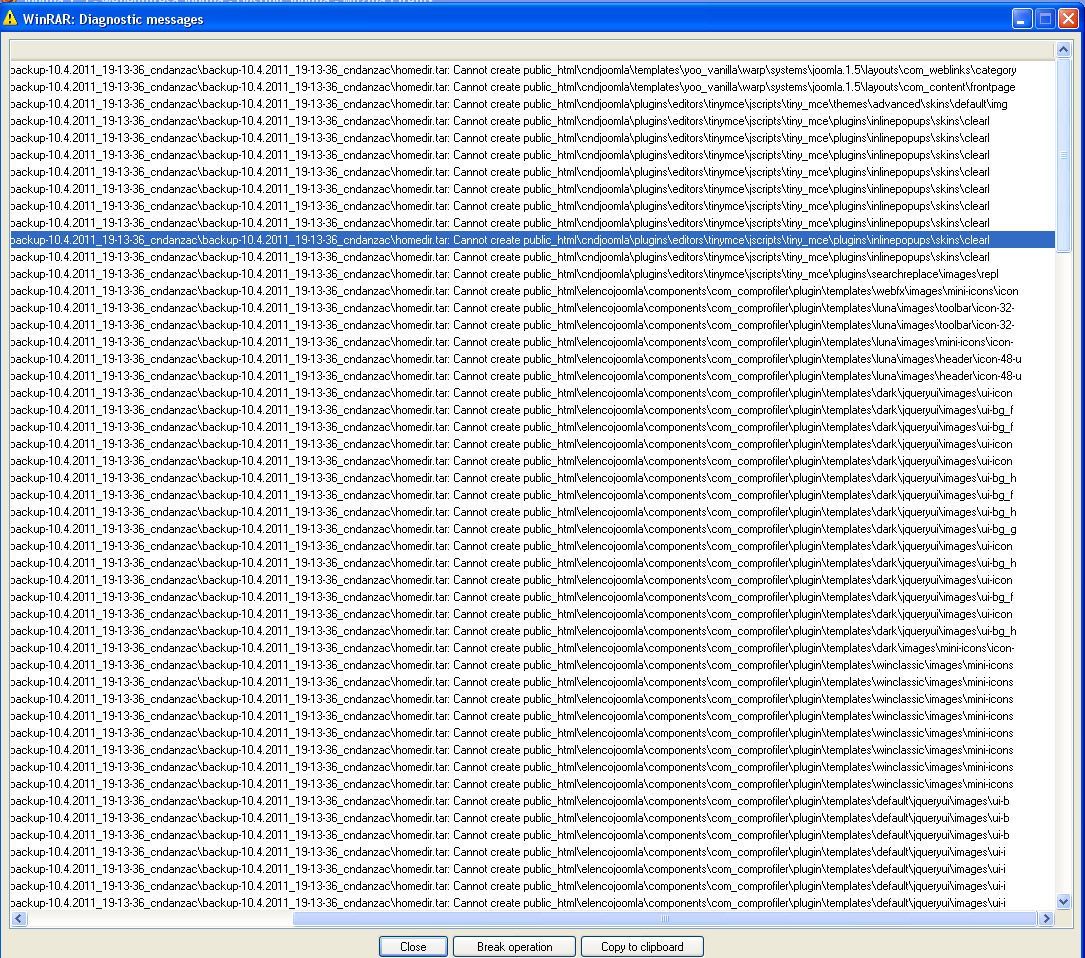Click the highlighted blue message row
The image size is (1085, 958).
532,240
